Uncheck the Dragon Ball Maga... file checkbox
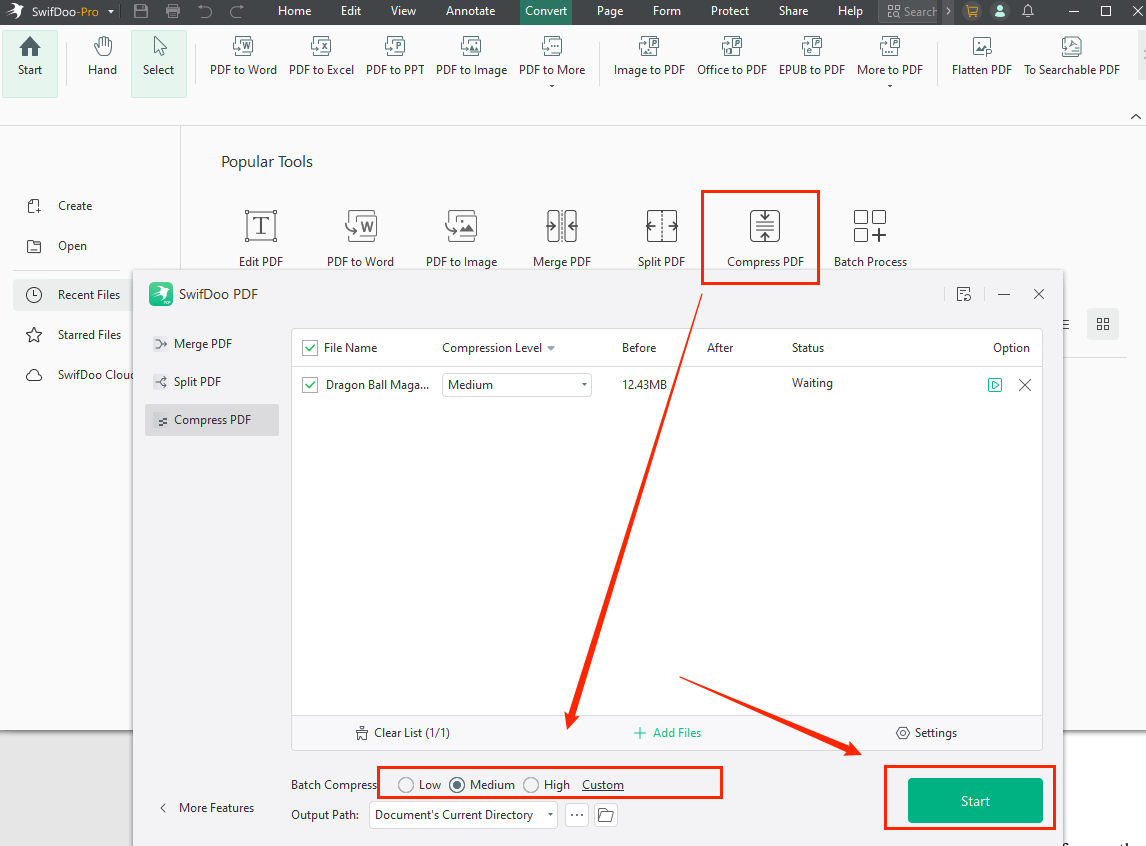The image size is (1146, 846). [310, 385]
